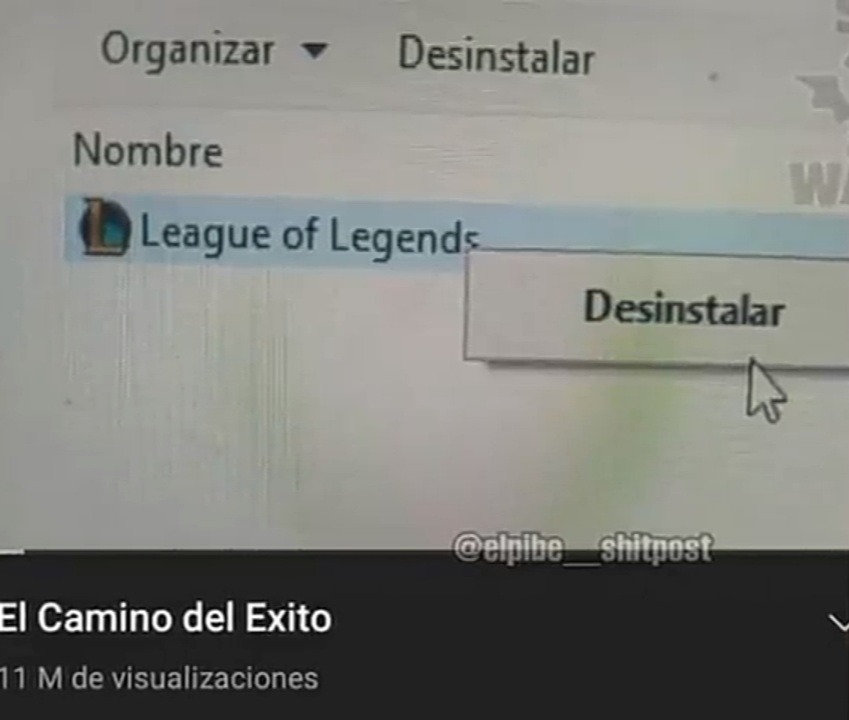
Task: Click the toolbar gap between Organizar and Desinstalar
Action: pyautogui.click(x=363, y=53)
